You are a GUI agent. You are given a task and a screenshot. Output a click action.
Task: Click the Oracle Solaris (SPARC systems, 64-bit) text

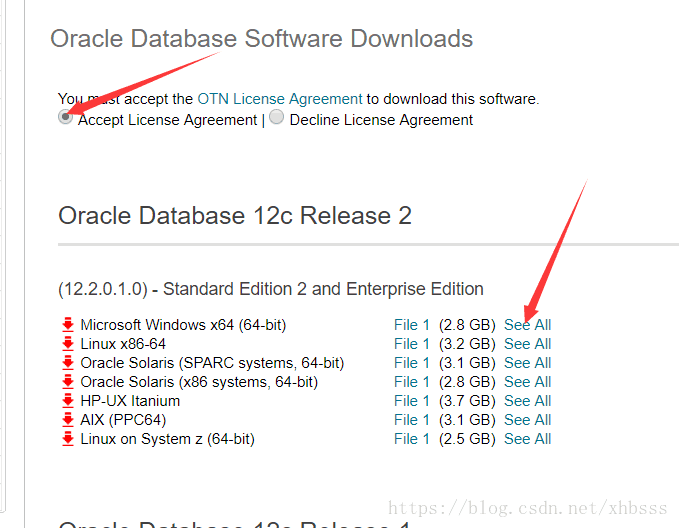tap(212, 363)
